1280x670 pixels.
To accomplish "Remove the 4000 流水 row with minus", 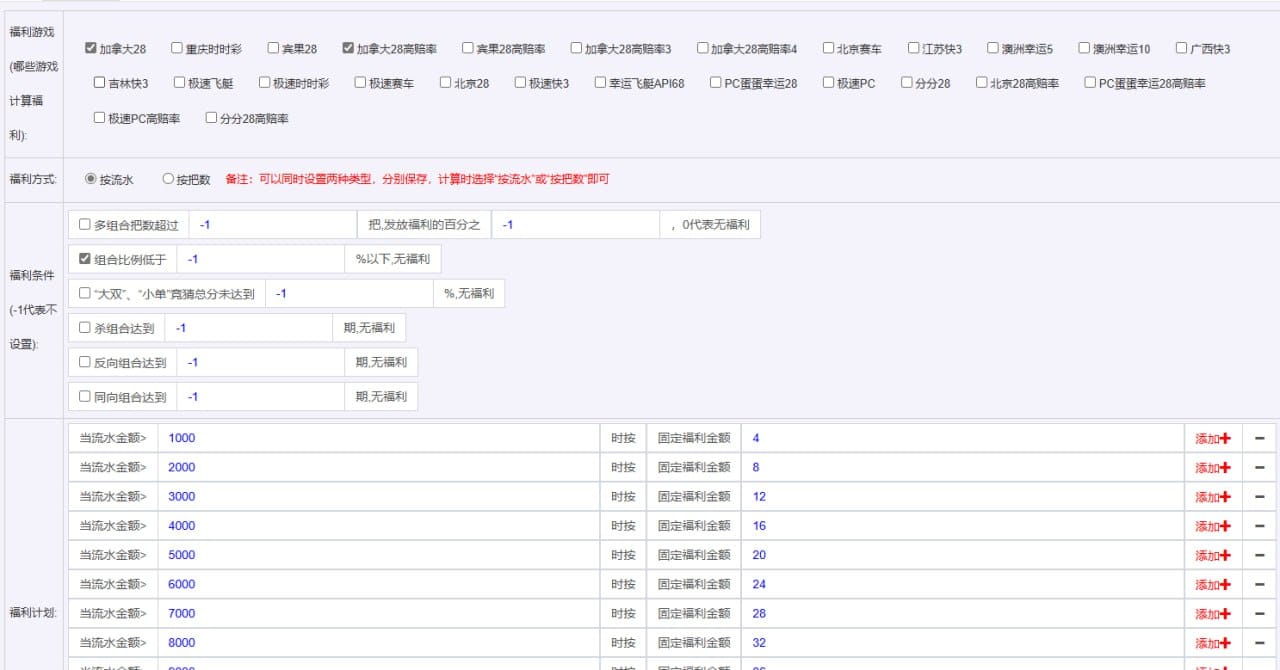I will pyautogui.click(x=1259, y=526).
